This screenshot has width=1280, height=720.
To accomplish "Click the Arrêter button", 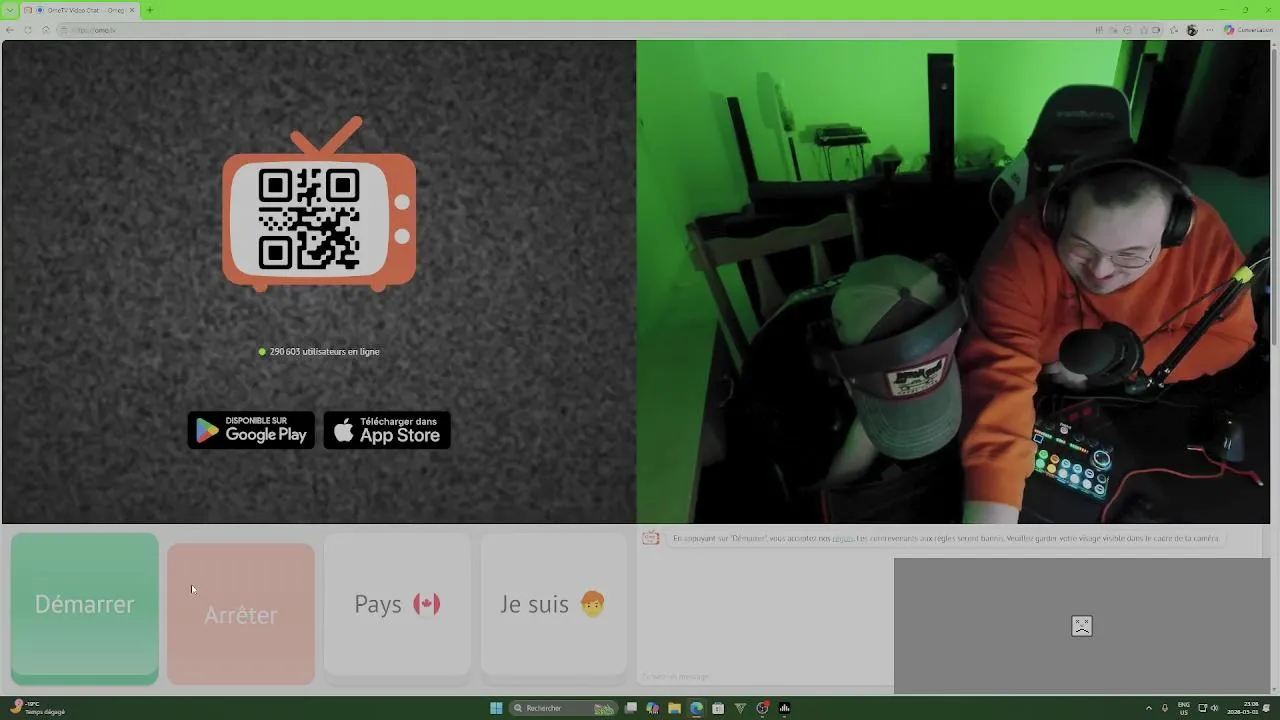I will point(241,614).
